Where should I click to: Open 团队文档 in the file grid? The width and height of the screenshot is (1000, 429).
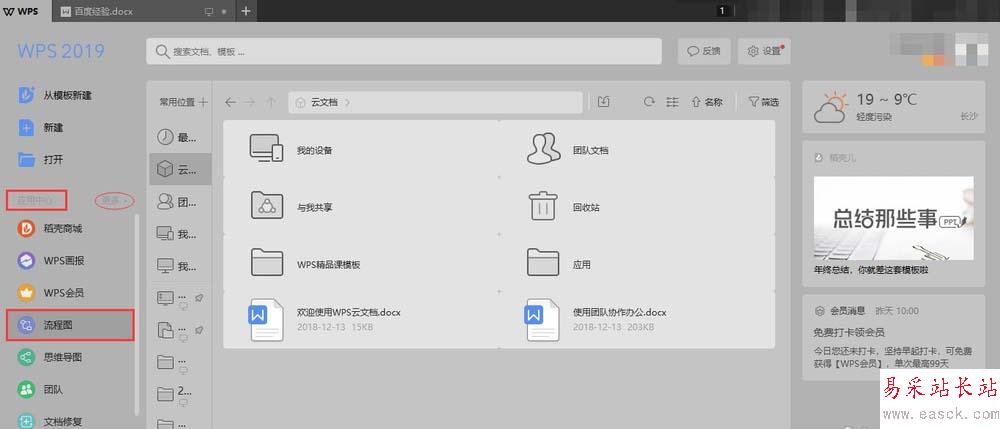point(637,149)
